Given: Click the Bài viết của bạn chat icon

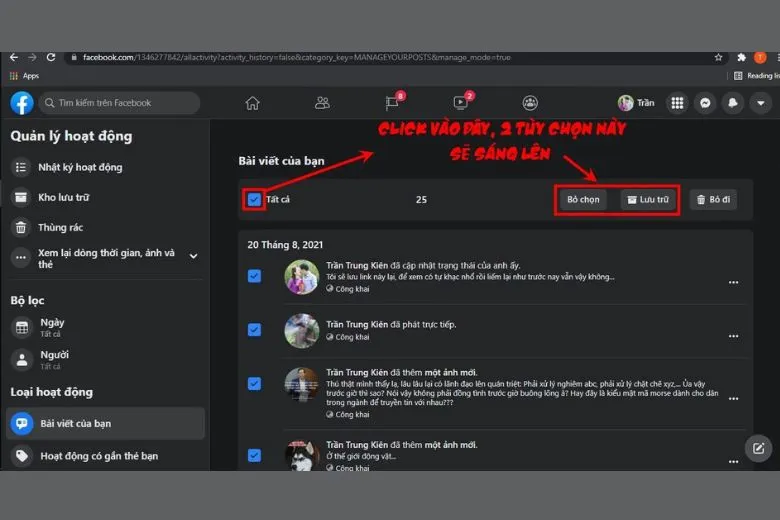Looking at the screenshot, I should coord(22,423).
